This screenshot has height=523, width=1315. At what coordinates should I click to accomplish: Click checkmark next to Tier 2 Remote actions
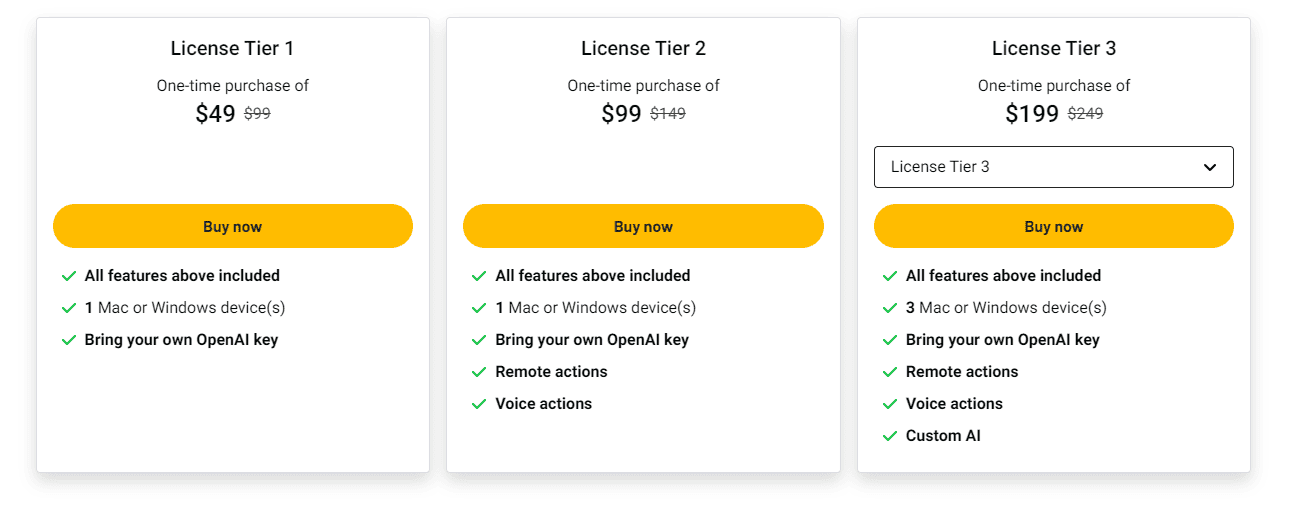pos(479,372)
